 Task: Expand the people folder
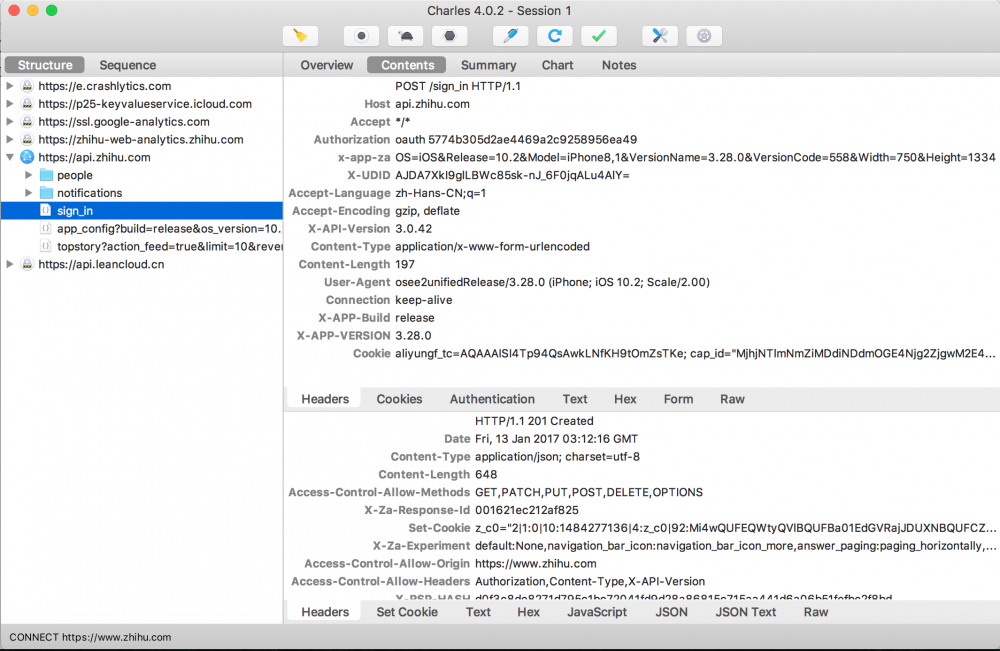[28, 176]
